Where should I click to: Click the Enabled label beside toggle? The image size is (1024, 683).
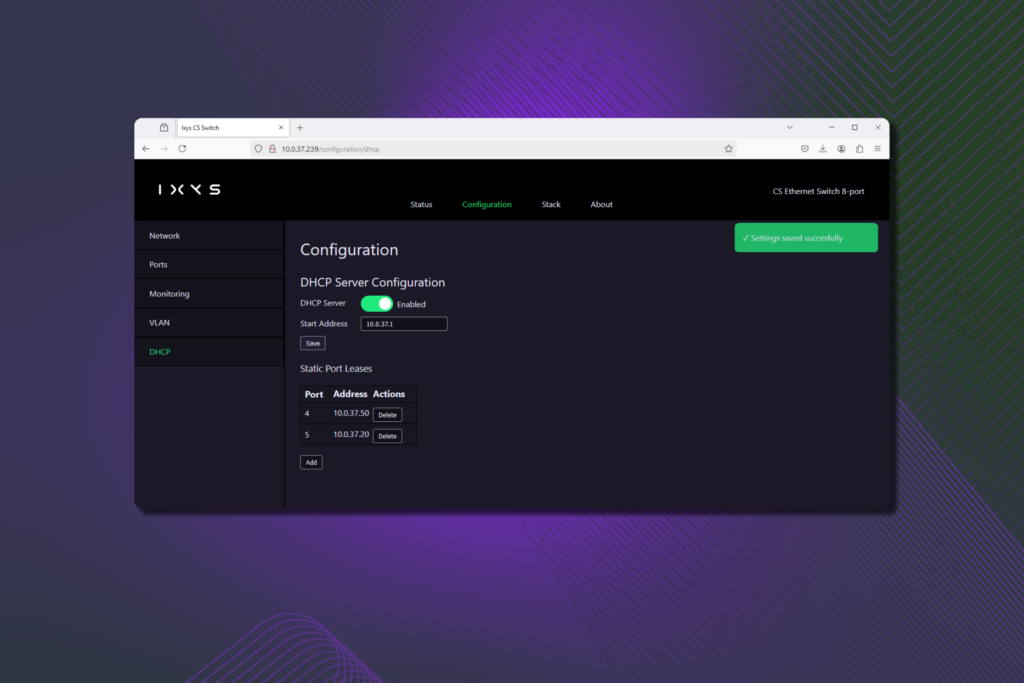(x=411, y=304)
